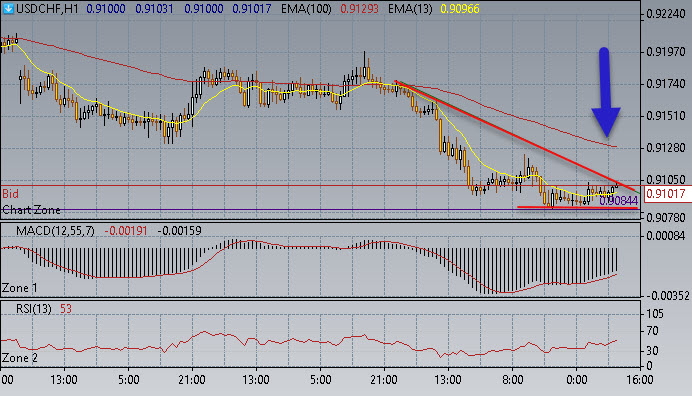
Task: Click the 0.91280 price scale label
Action: (x=666, y=148)
